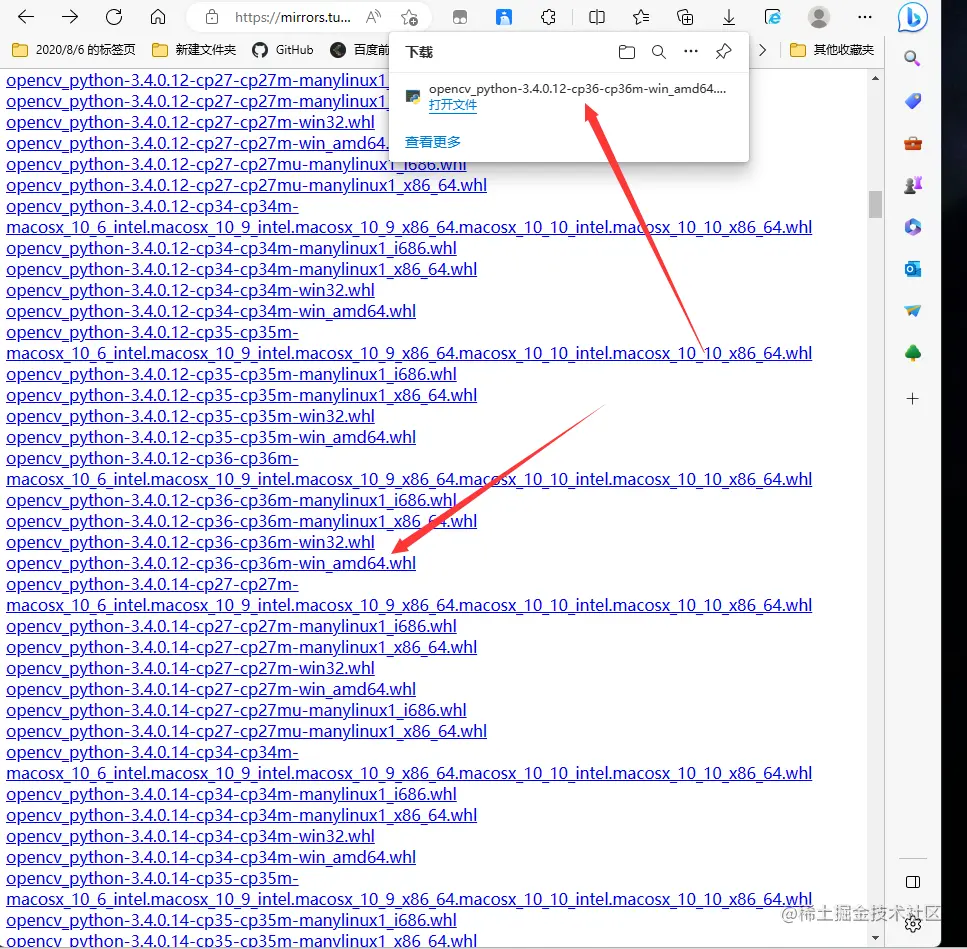Click the vertical scrollbar thumb

[x=875, y=205]
